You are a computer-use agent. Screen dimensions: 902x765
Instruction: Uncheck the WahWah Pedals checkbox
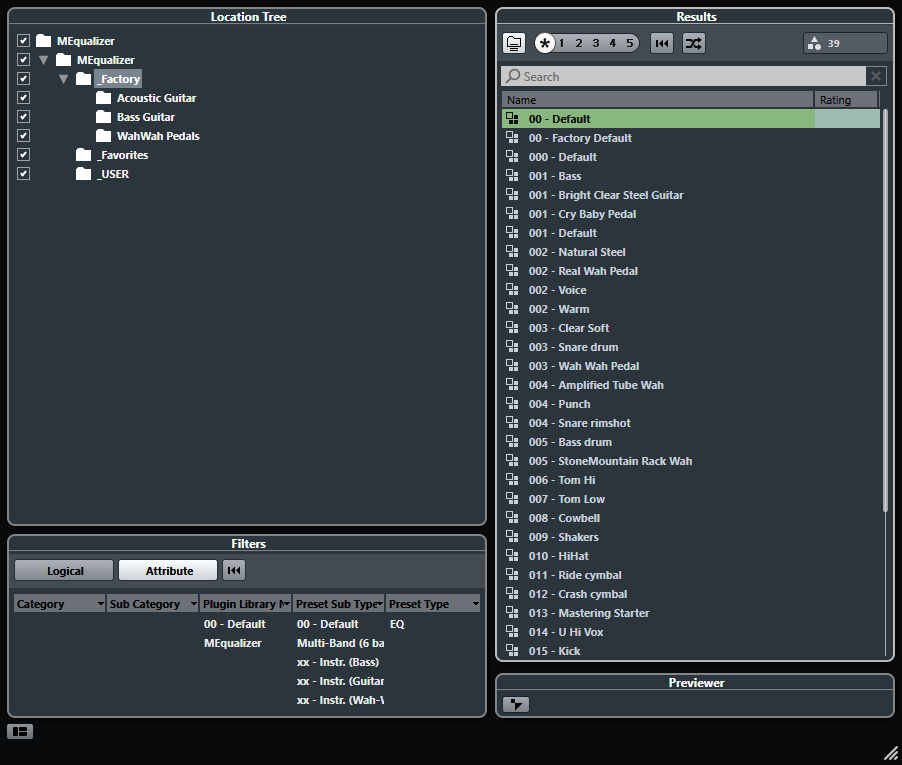(x=23, y=136)
